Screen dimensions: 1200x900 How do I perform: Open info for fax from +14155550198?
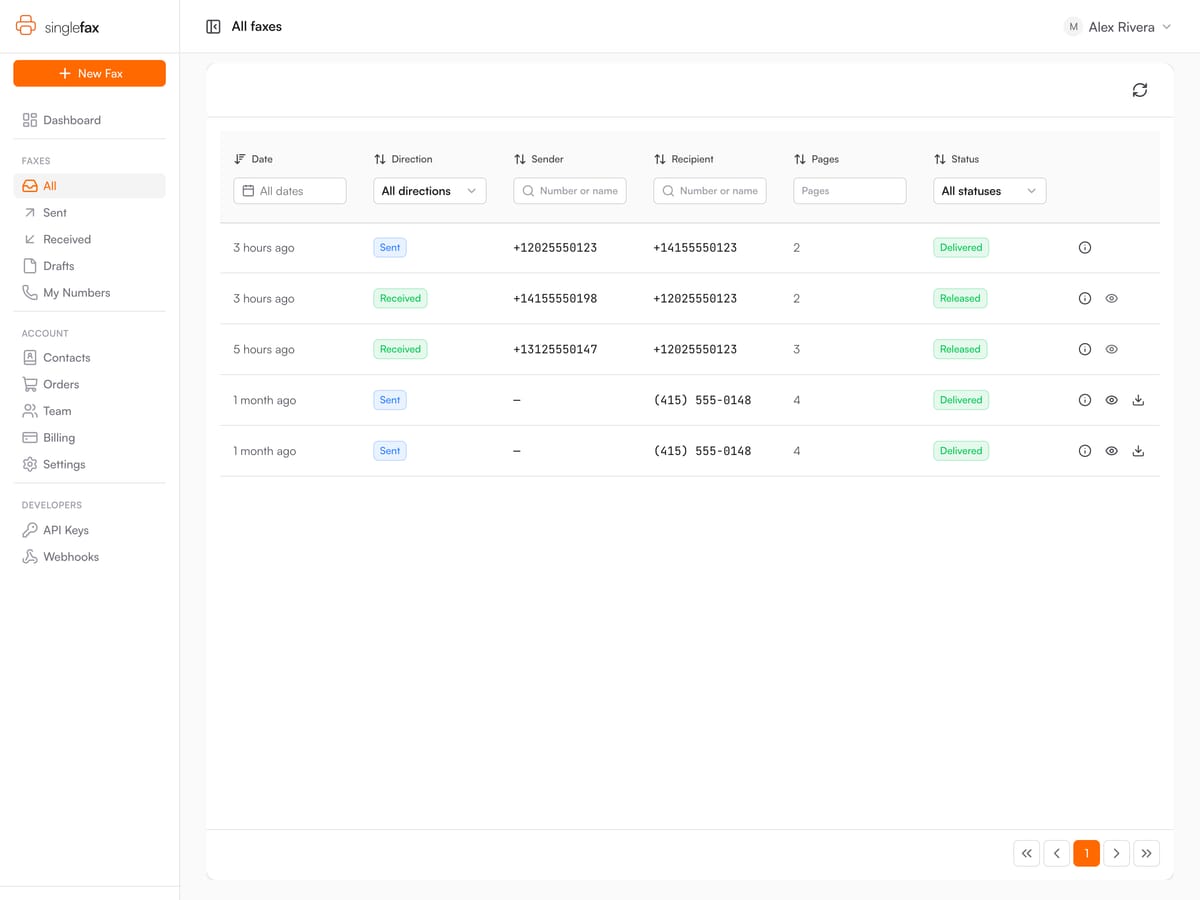(1085, 299)
